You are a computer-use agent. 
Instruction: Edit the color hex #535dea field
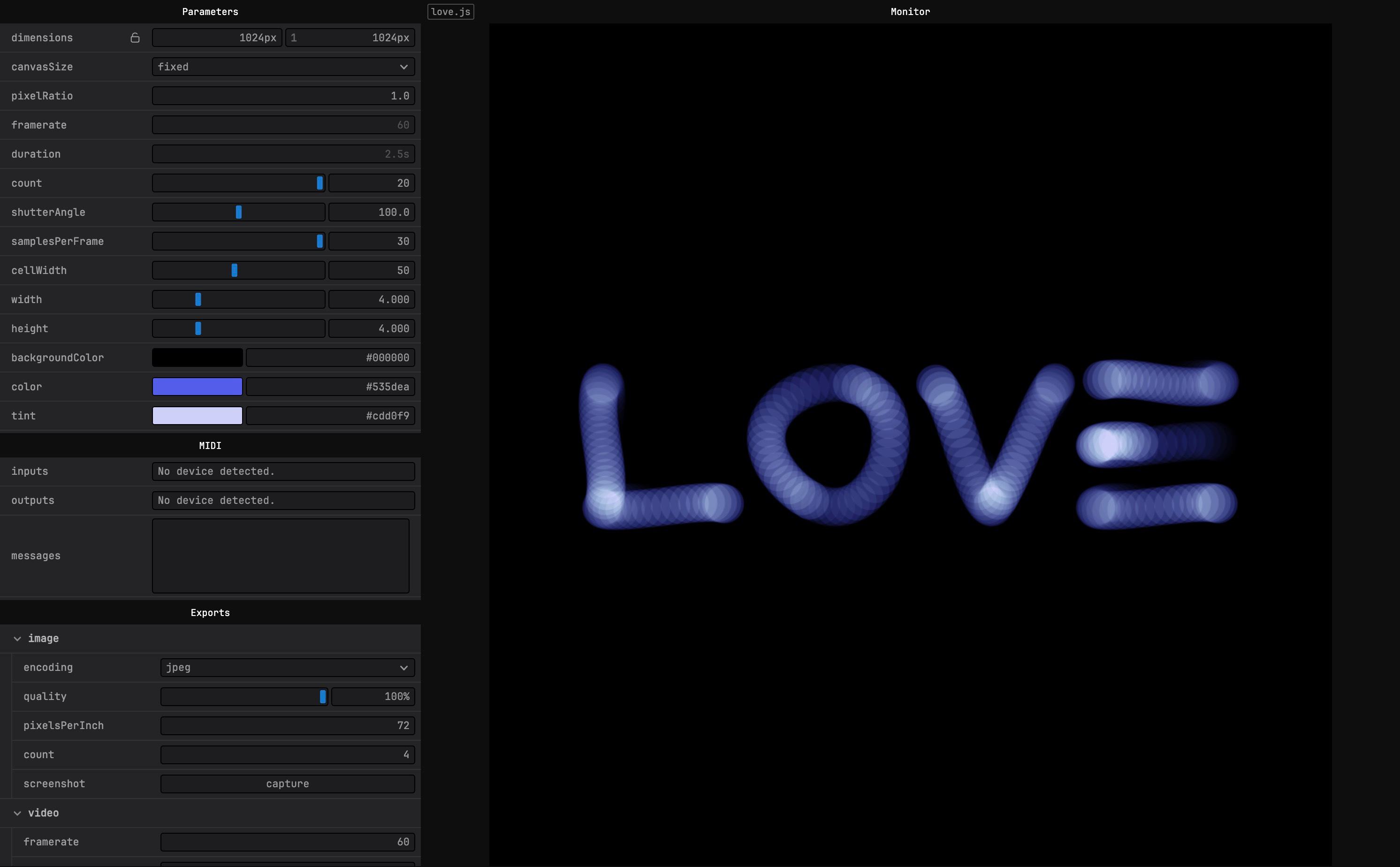point(330,387)
